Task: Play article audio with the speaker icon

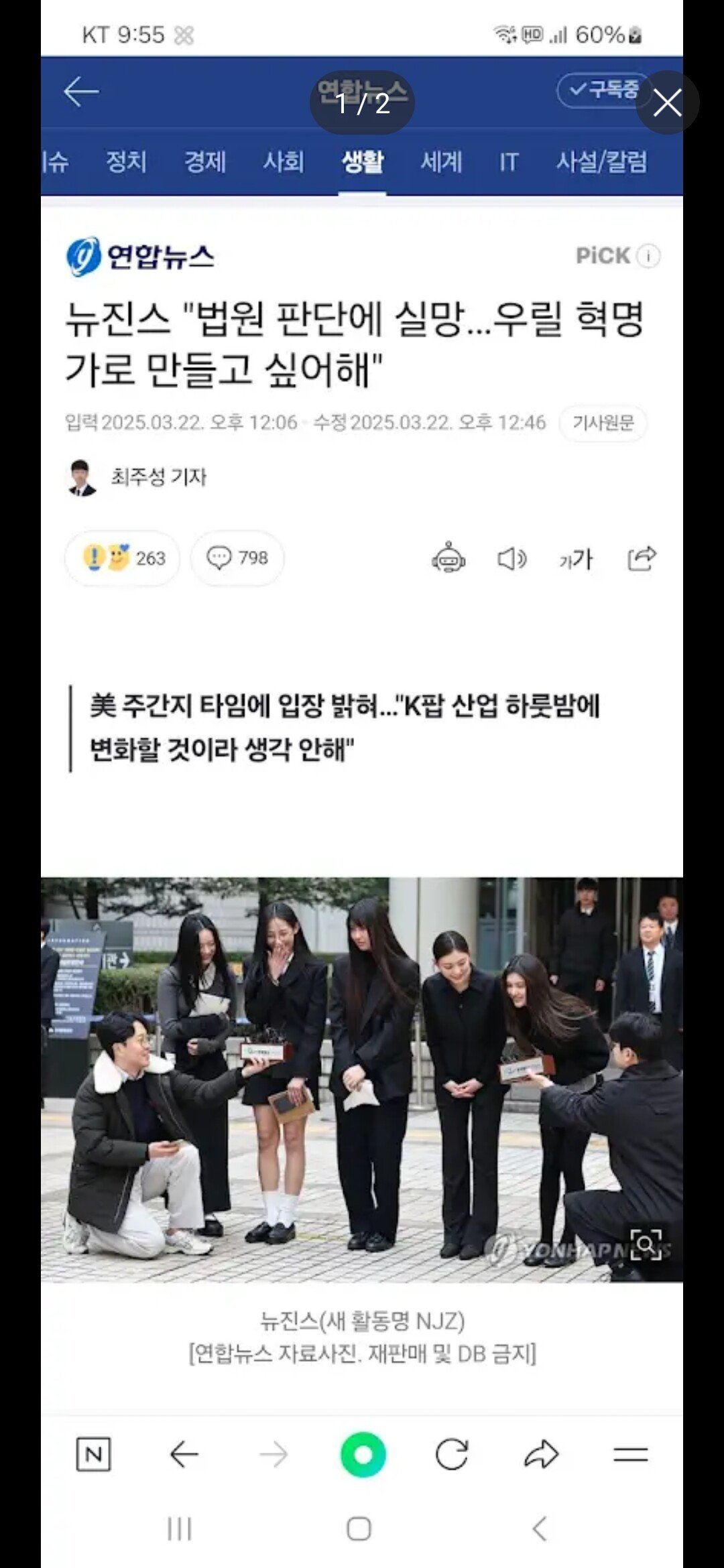Action: click(x=512, y=558)
